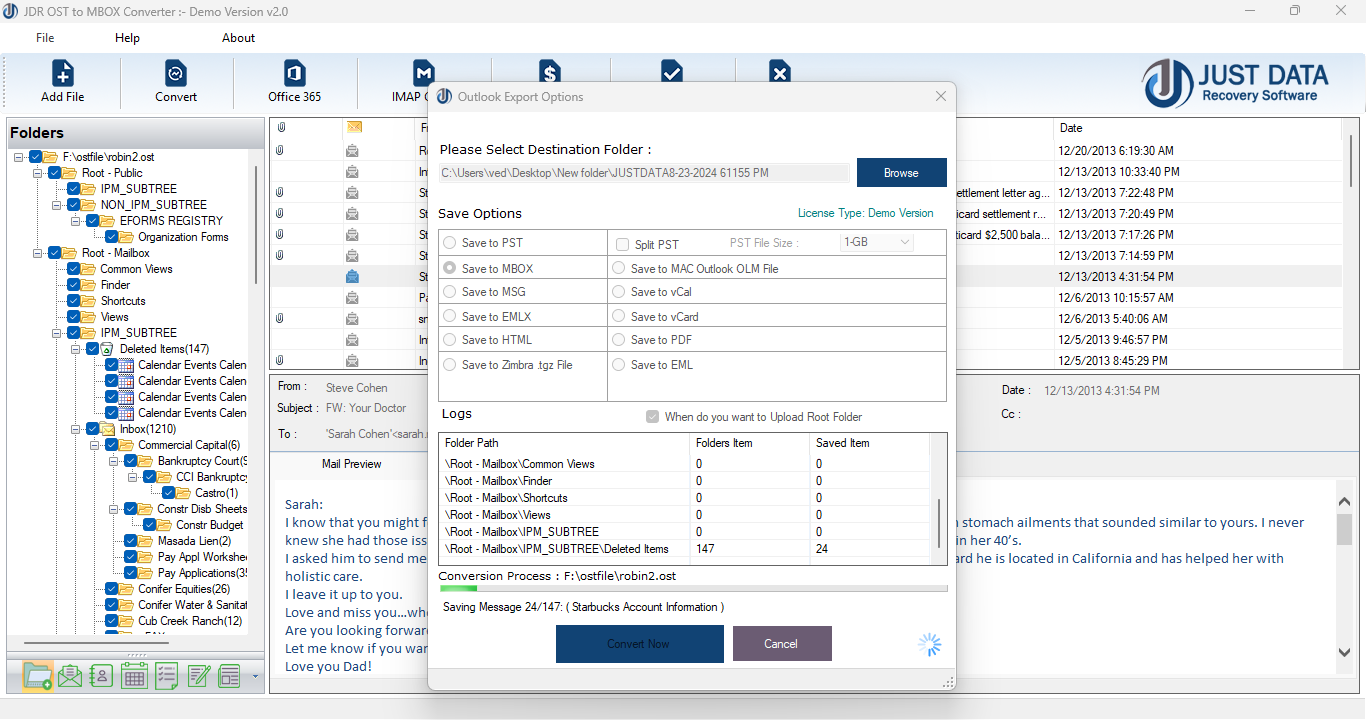Image resolution: width=1366 pixels, height=720 pixels.
Task: Click the IMAP toolbar icon
Action: click(424, 72)
